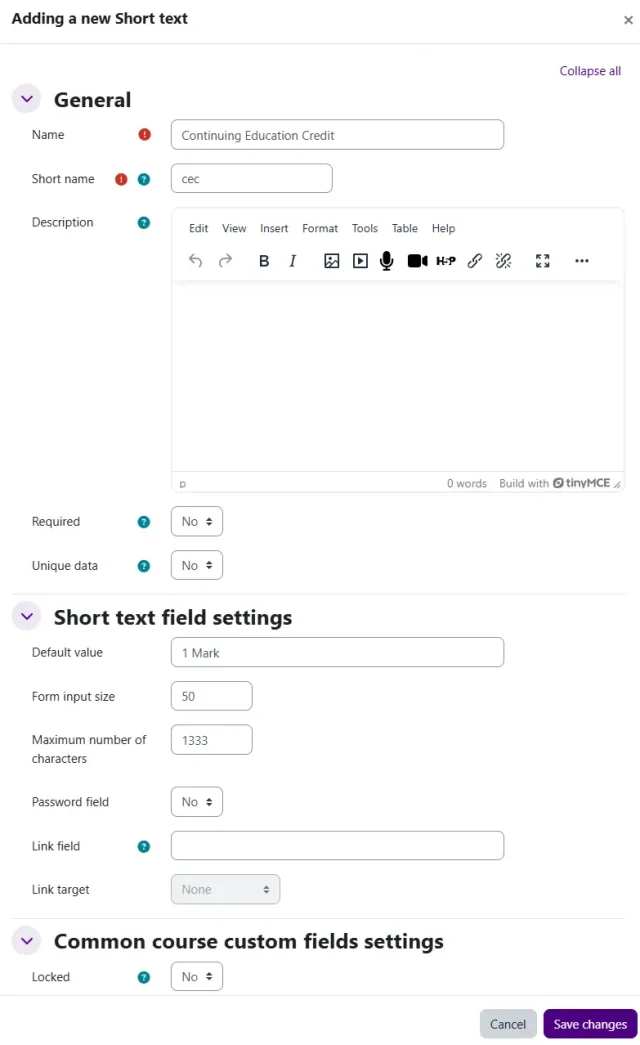The image size is (640, 1045).
Task: Open the Table menu in editor
Action: click(405, 228)
